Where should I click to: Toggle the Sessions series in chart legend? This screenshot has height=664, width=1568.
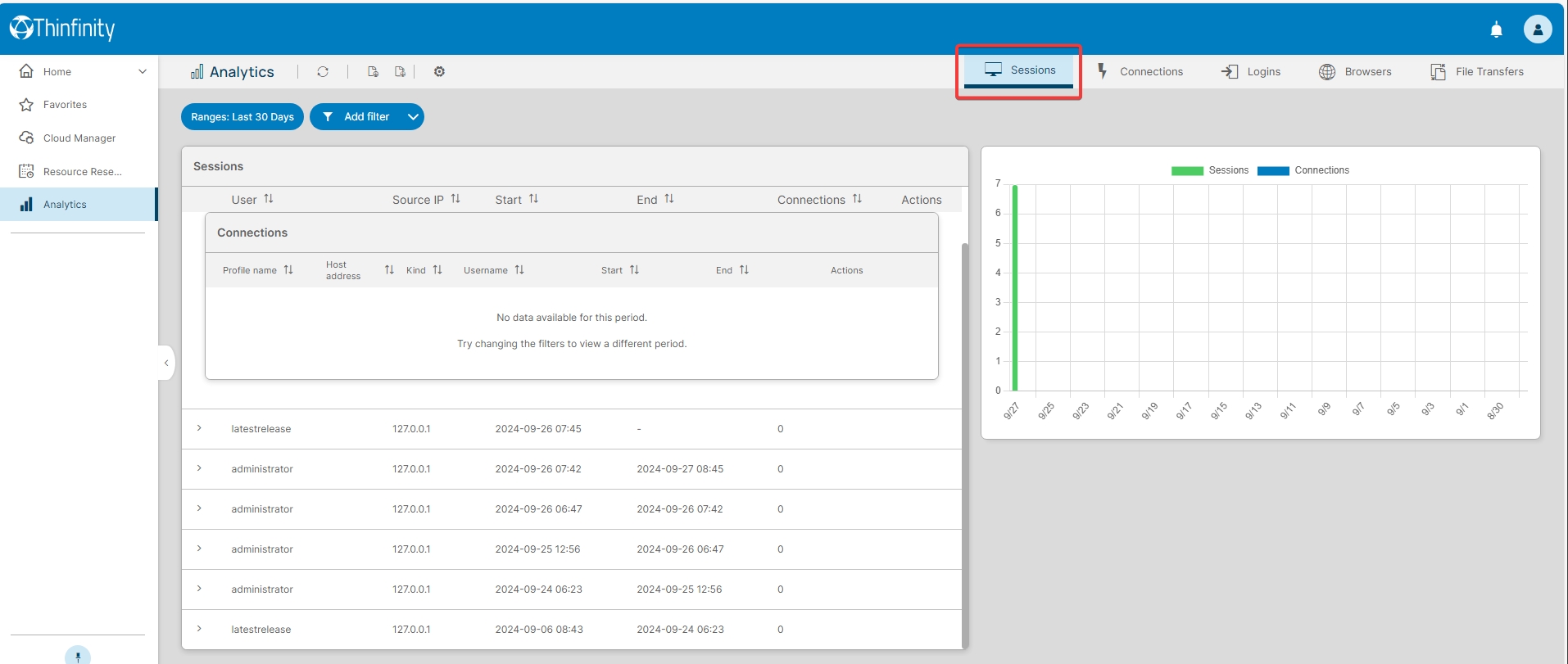1210,170
